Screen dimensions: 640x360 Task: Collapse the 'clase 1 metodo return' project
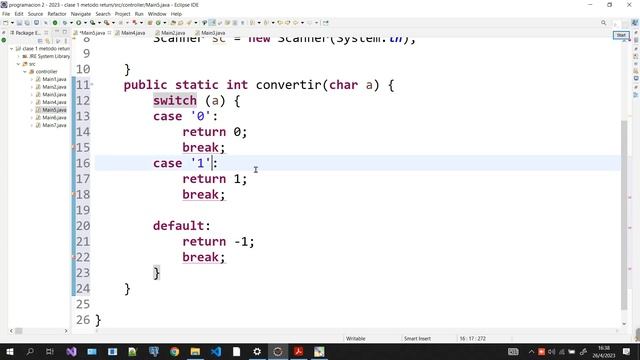12,49
